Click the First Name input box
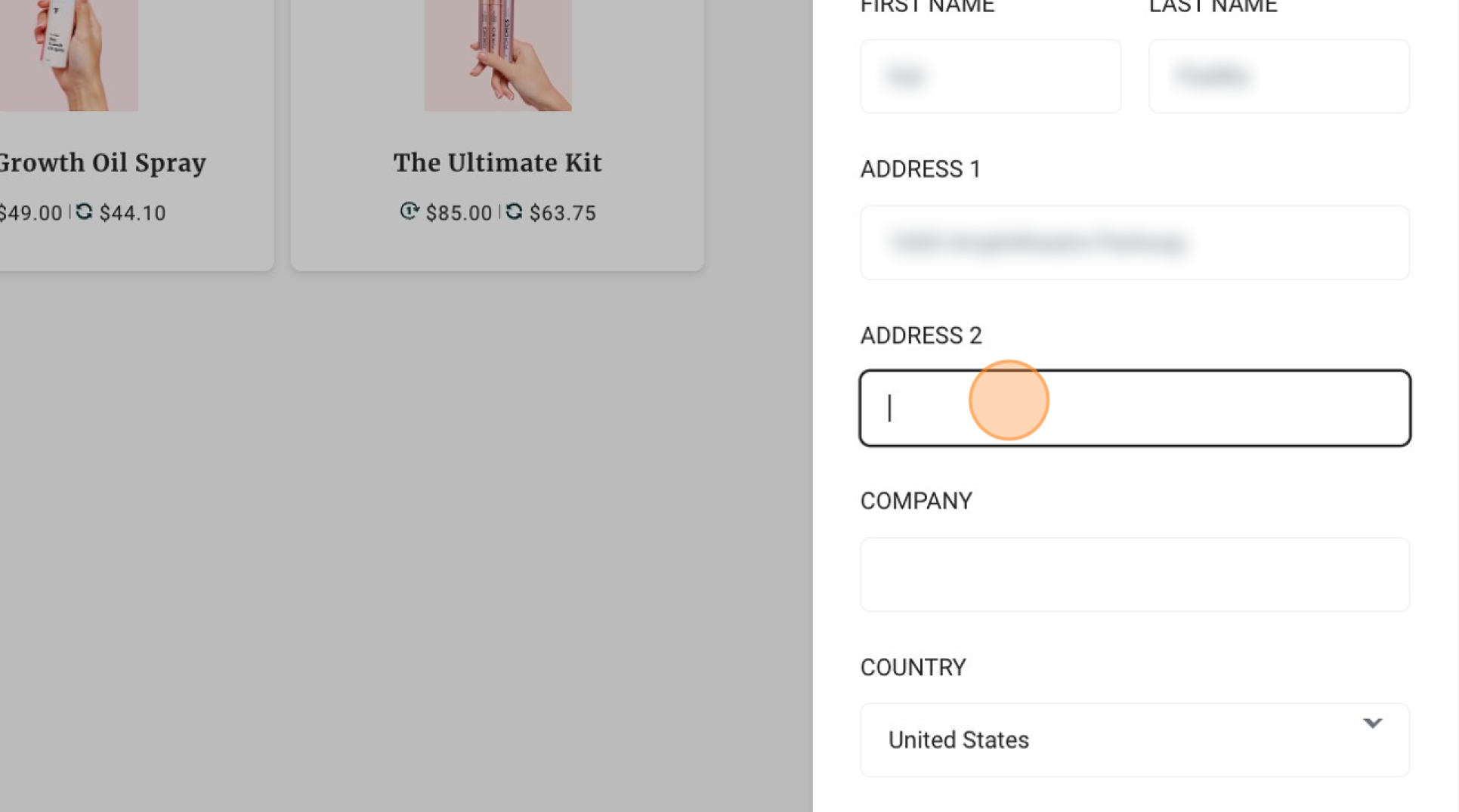Image resolution: width=1459 pixels, height=812 pixels. tap(991, 76)
